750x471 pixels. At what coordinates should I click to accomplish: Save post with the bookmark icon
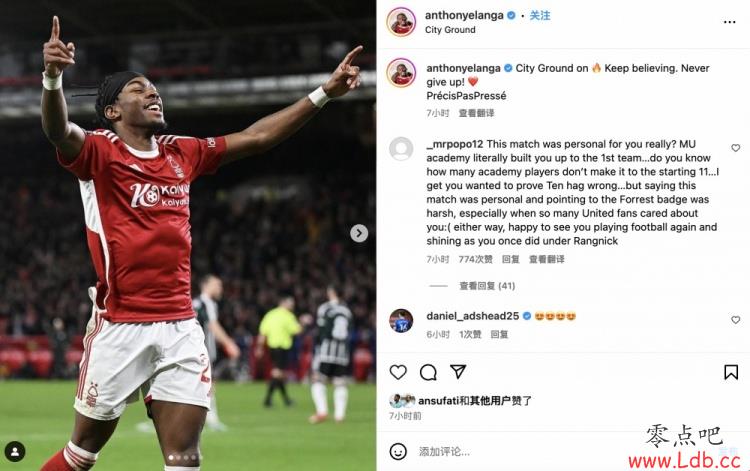coord(731,372)
